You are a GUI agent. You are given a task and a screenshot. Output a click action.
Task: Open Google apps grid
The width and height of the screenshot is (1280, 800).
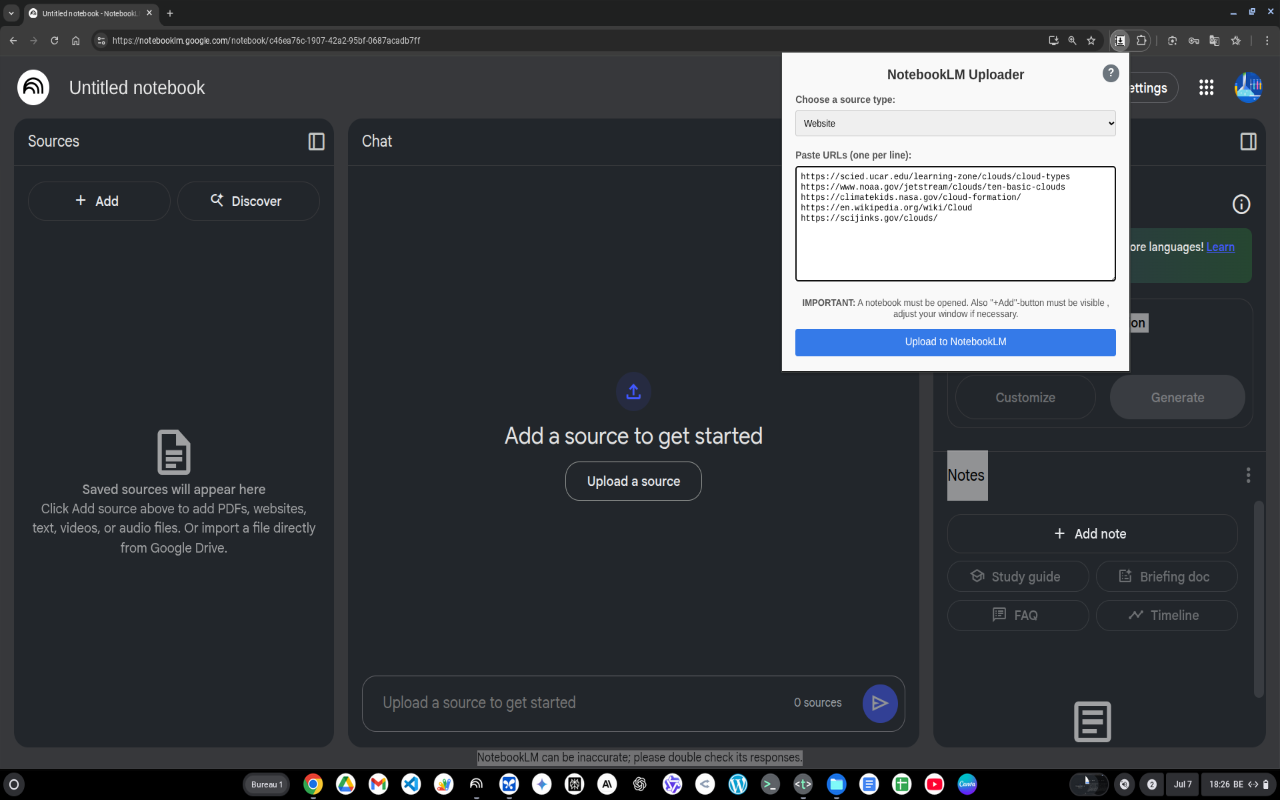pyautogui.click(x=1206, y=88)
